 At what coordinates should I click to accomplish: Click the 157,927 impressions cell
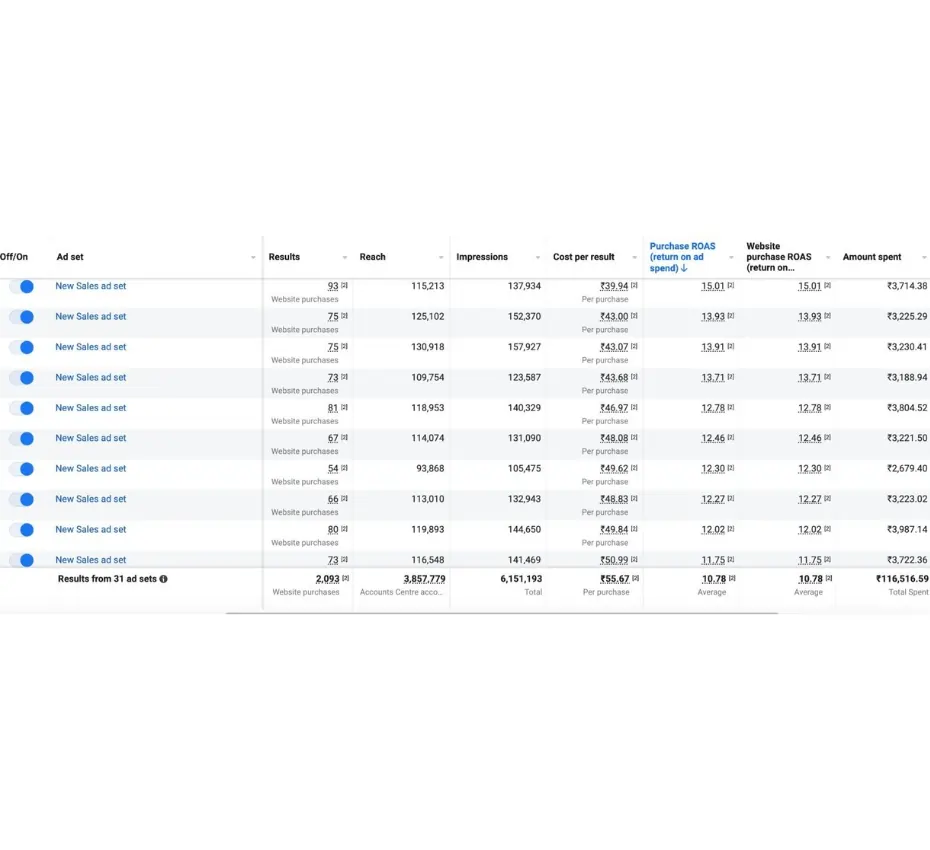click(524, 347)
